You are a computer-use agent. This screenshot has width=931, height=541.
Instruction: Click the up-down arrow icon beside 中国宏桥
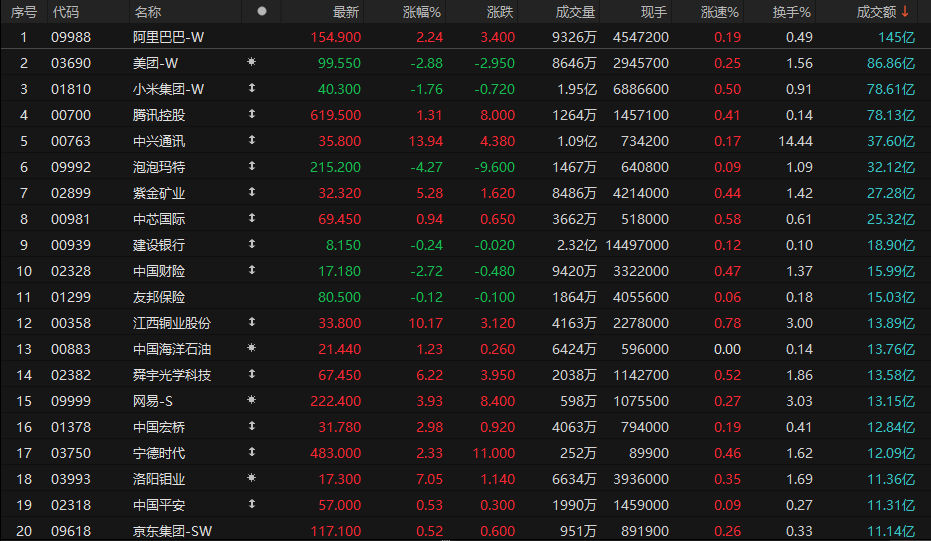coord(252,426)
